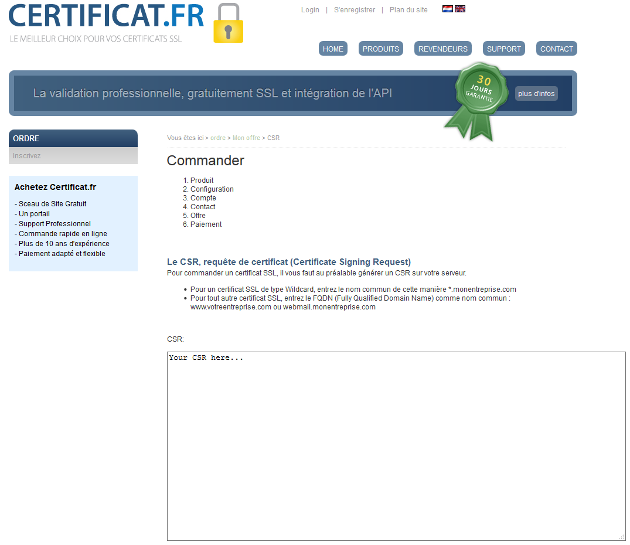Go to the REVENDEURS page
Screen dimensions: 630x545
click(443, 49)
